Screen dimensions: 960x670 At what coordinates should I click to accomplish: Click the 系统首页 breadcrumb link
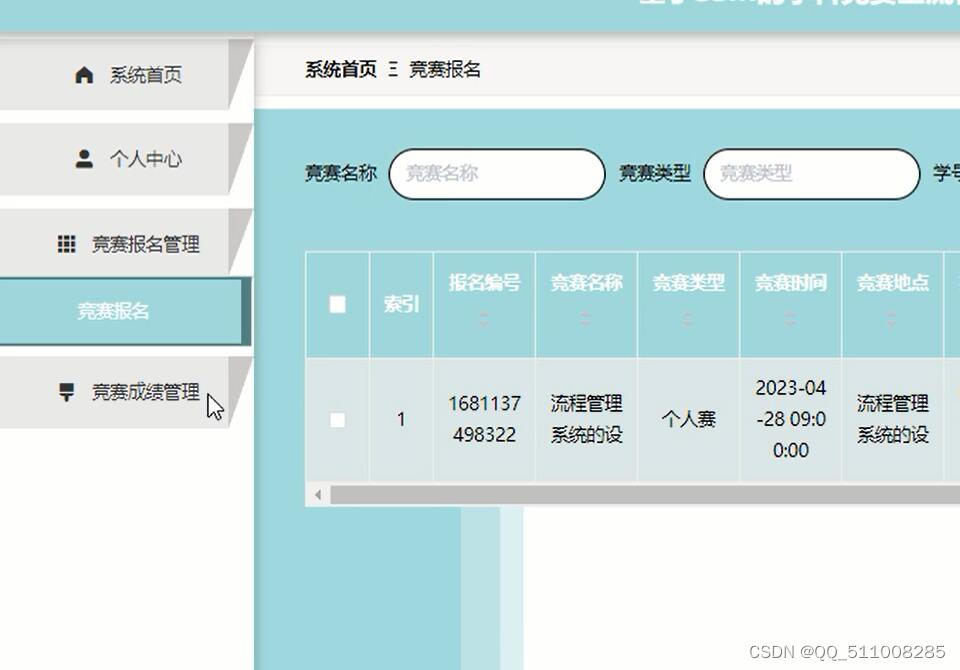point(341,69)
